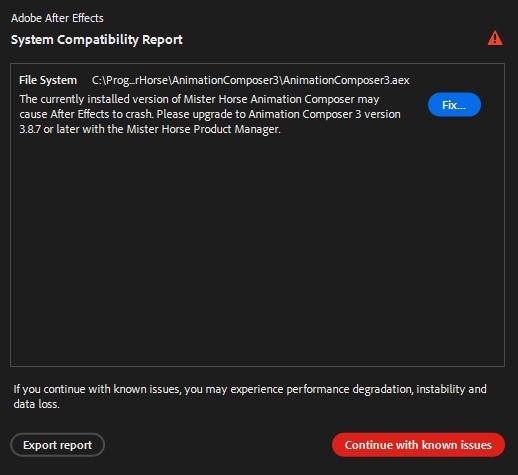The height and width of the screenshot is (475, 518).
Task: Click the AnimationComposer3.aex file name
Action: coord(346,80)
